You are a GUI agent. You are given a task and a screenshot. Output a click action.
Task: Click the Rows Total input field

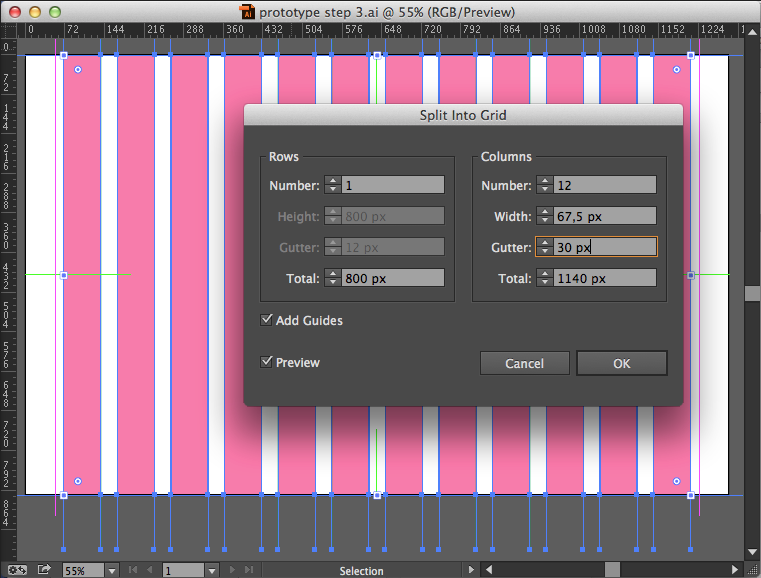tap(394, 278)
